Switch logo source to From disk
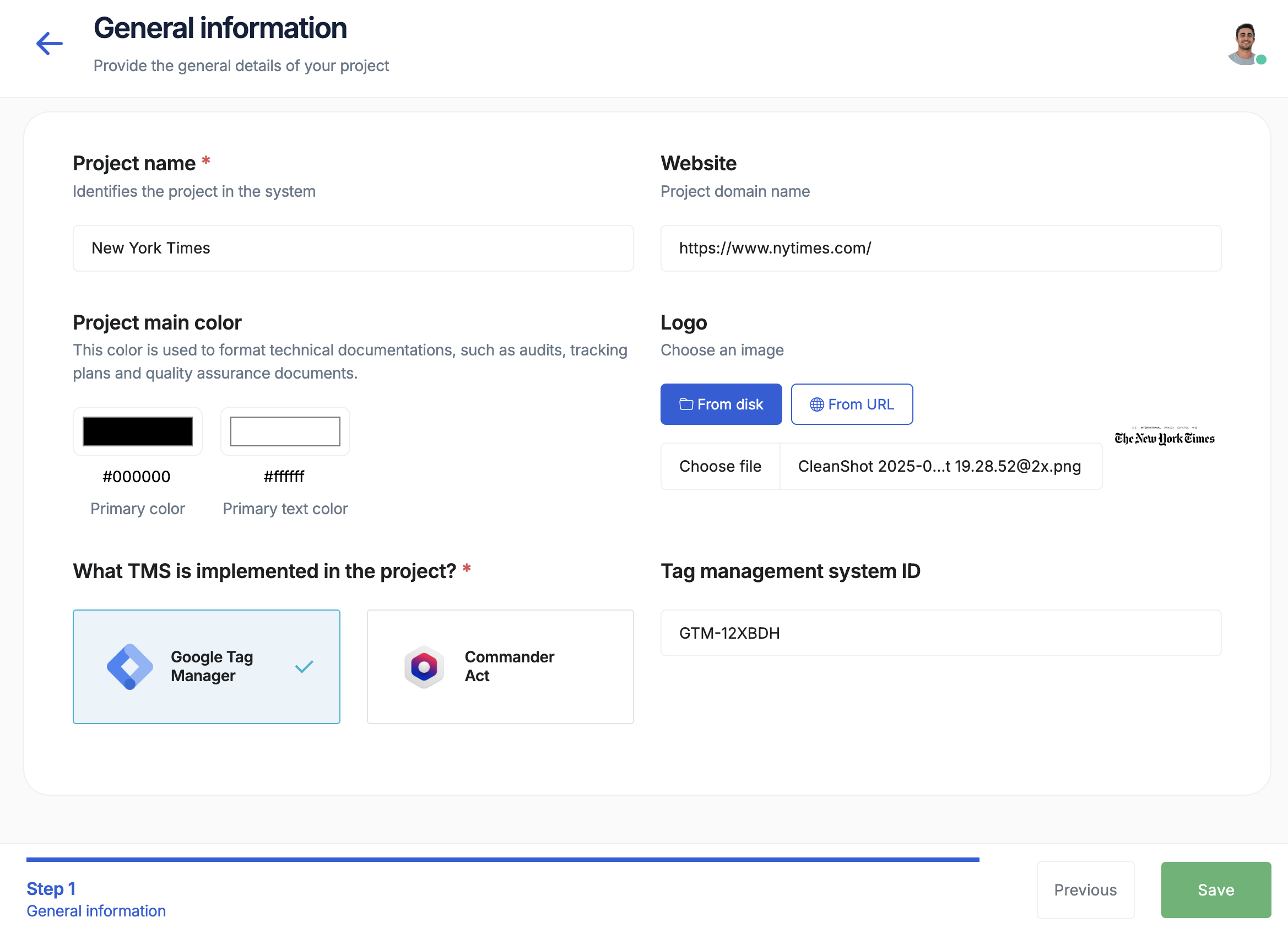Screen dimensions: 1288x928 721,404
